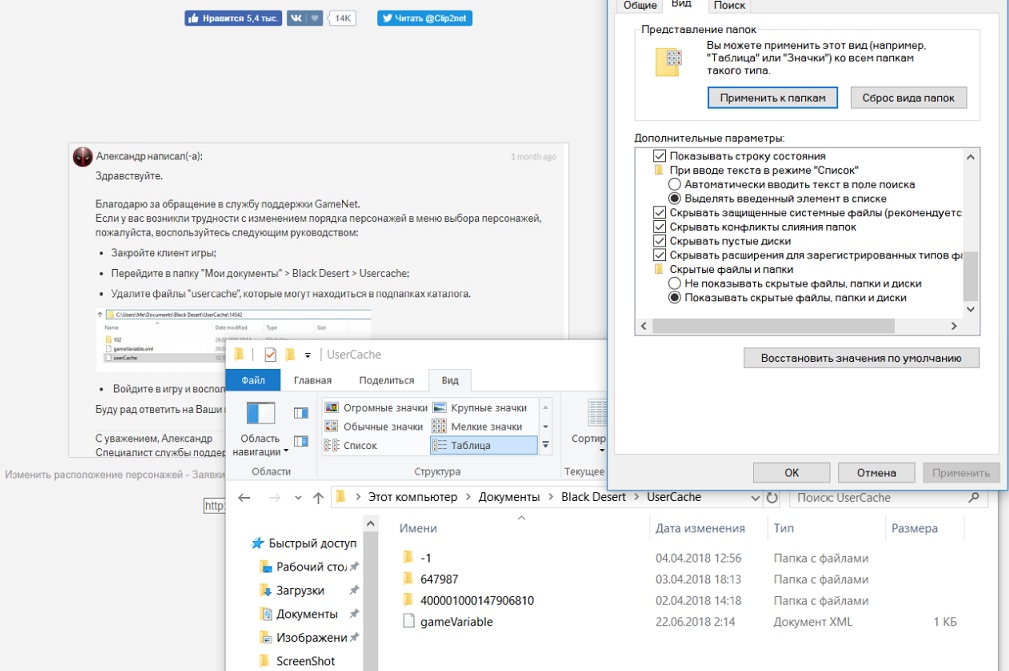
Task: Pick the Medium icons view
Action: point(376,426)
